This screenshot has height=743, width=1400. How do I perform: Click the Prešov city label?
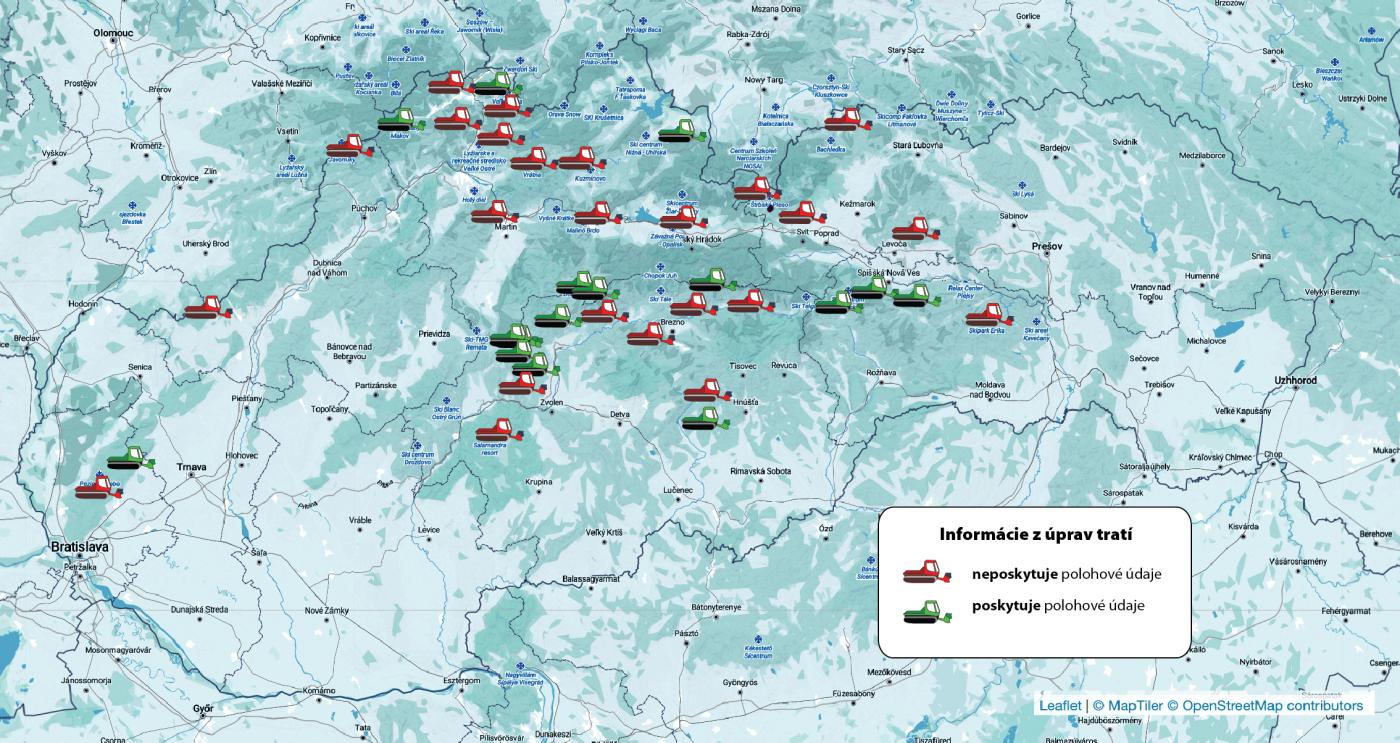1048,245
